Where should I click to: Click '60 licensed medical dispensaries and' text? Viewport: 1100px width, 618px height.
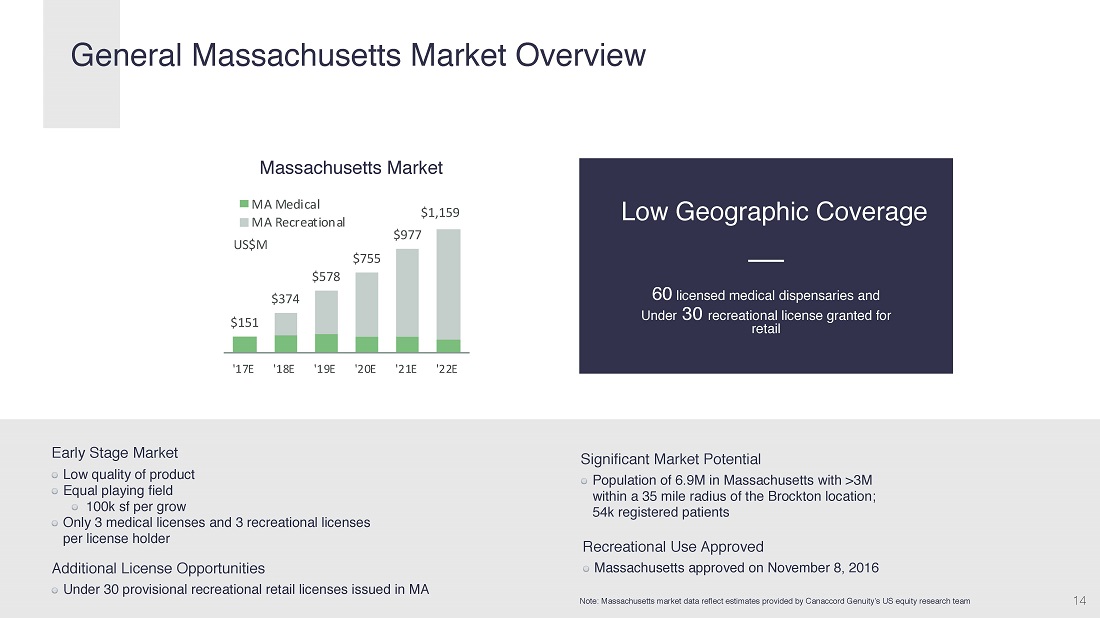[765, 295]
